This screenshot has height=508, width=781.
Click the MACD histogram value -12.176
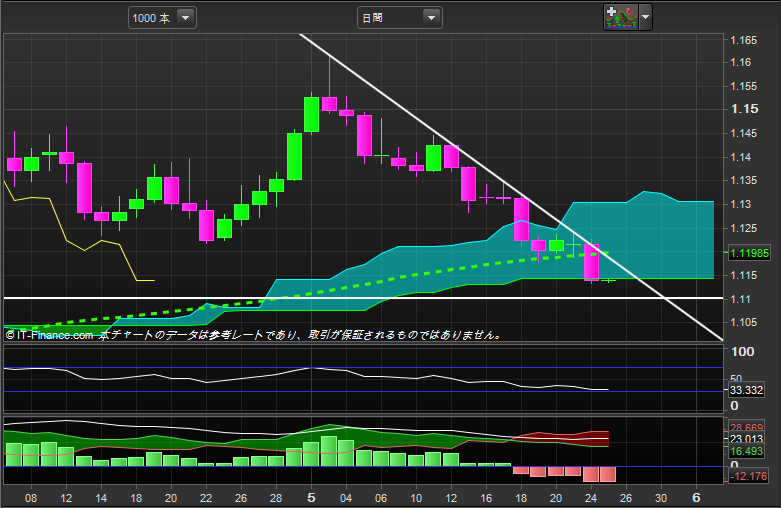(x=748, y=476)
